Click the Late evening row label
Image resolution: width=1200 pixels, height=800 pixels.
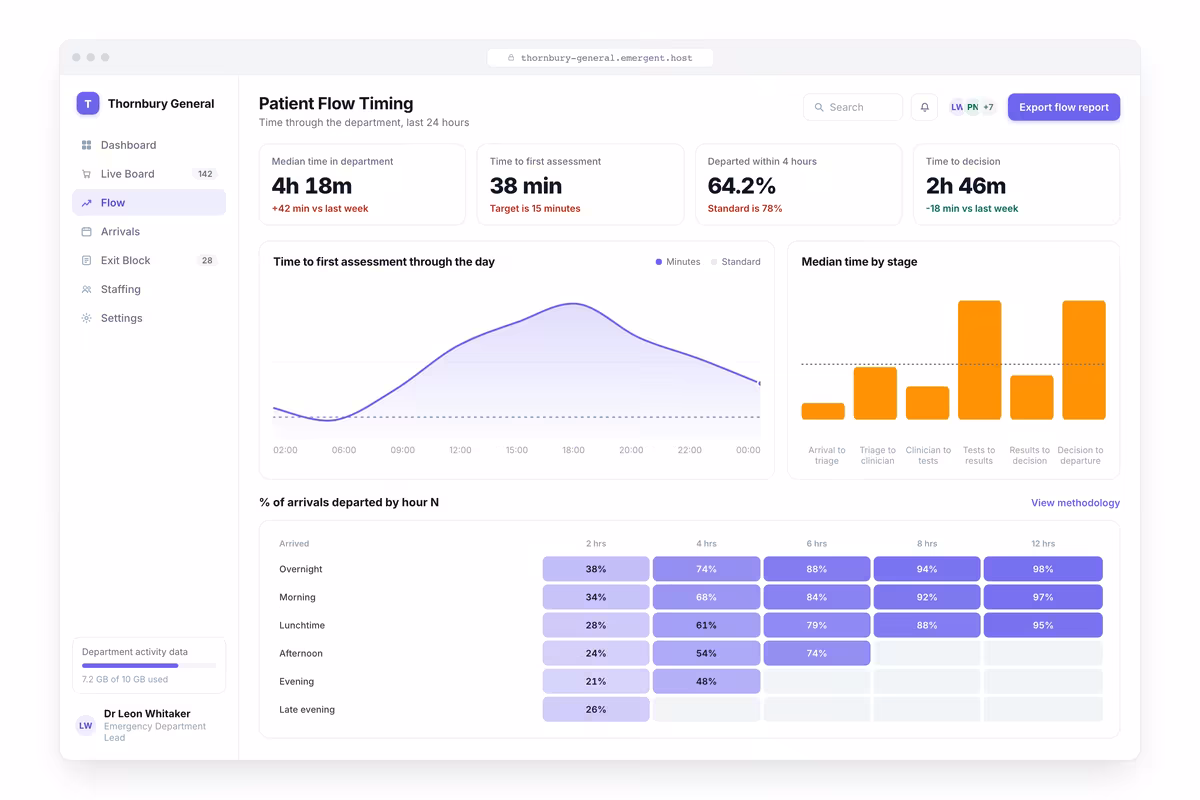click(x=305, y=709)
